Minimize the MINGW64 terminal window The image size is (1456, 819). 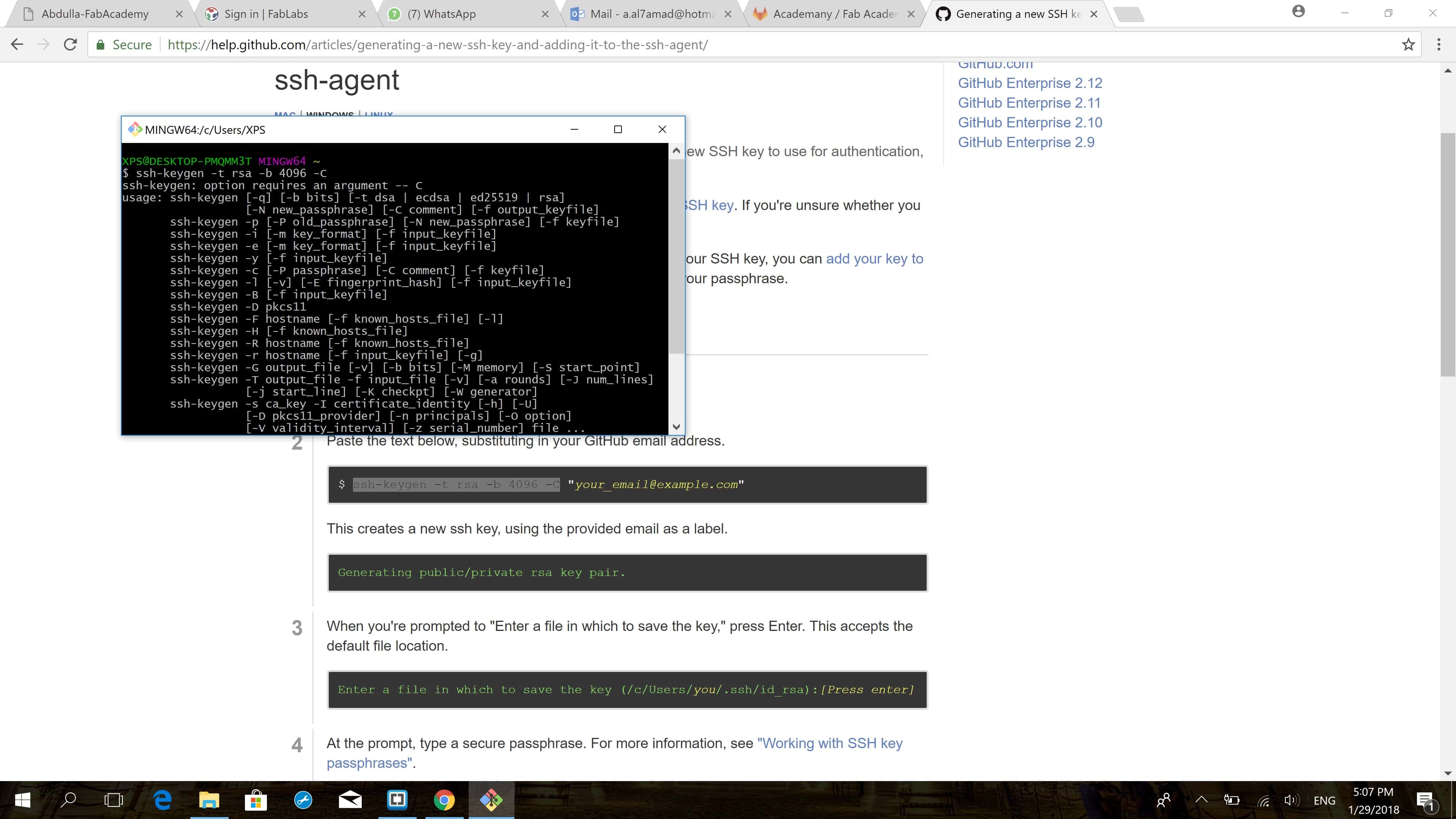point(574,129)
